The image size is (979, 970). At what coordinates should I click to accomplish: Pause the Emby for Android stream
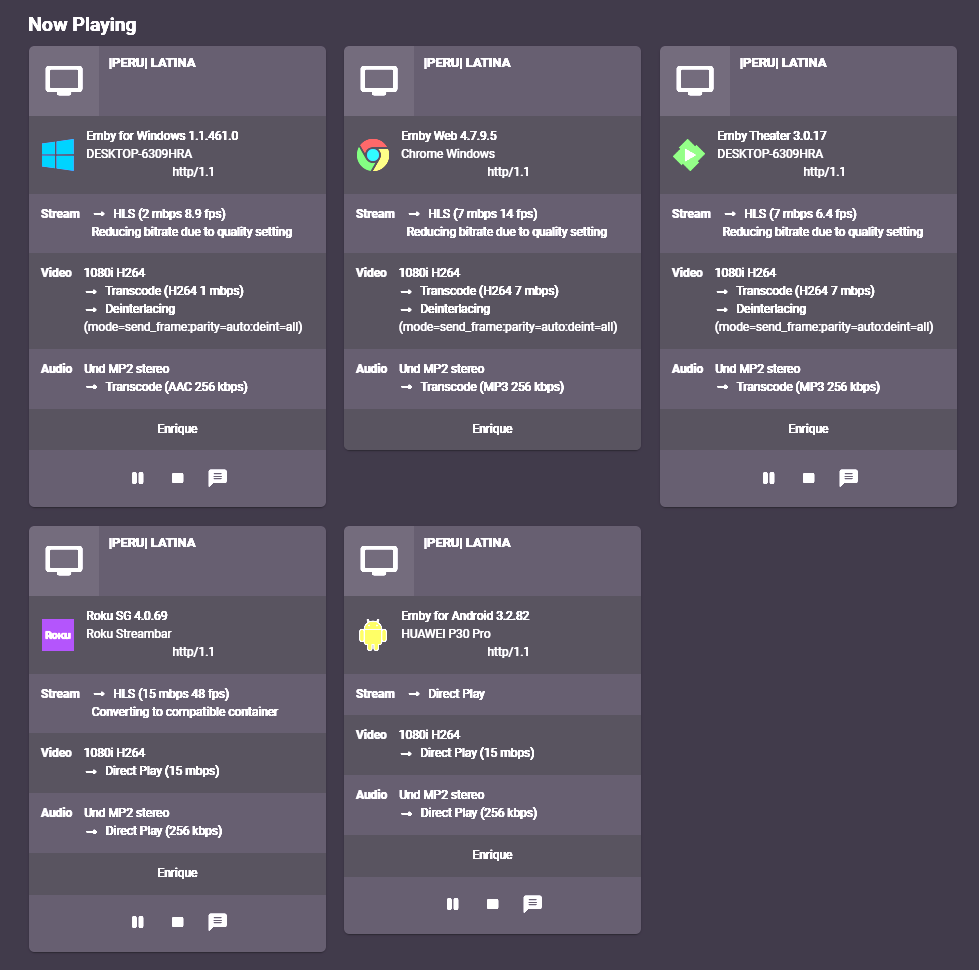pyautogui.click(x=452, y=904)
